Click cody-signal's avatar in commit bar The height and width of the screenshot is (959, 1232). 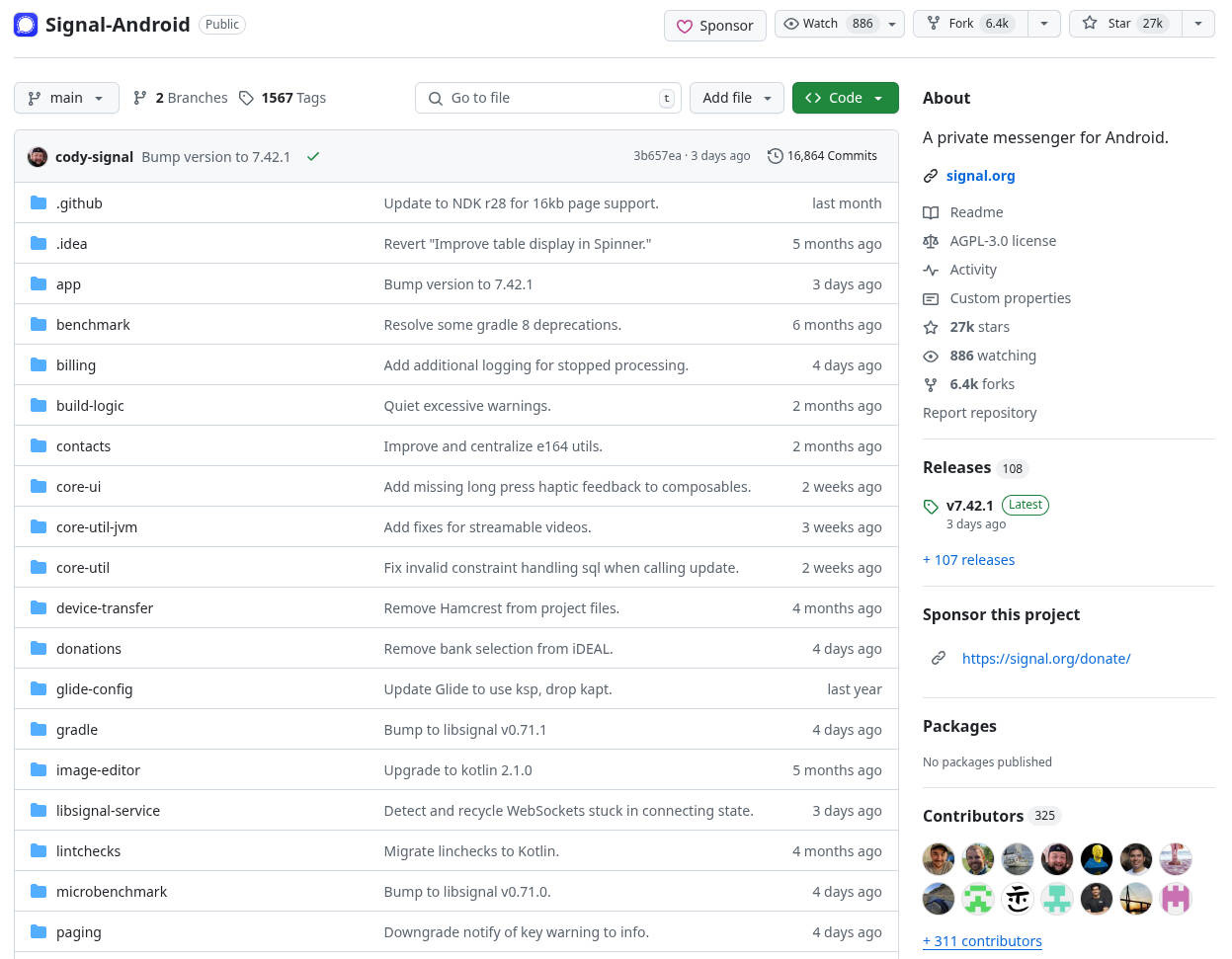click(x=38, y=156)
